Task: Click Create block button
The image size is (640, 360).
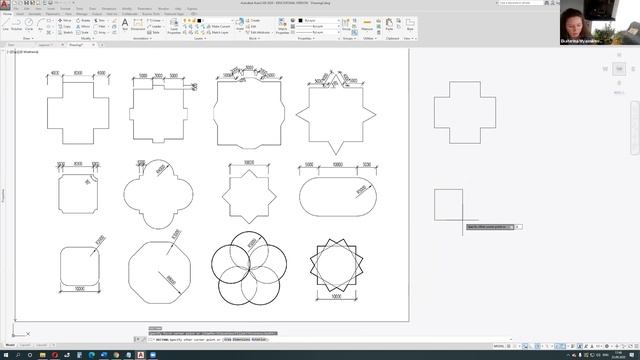Action: coord(253,20)
